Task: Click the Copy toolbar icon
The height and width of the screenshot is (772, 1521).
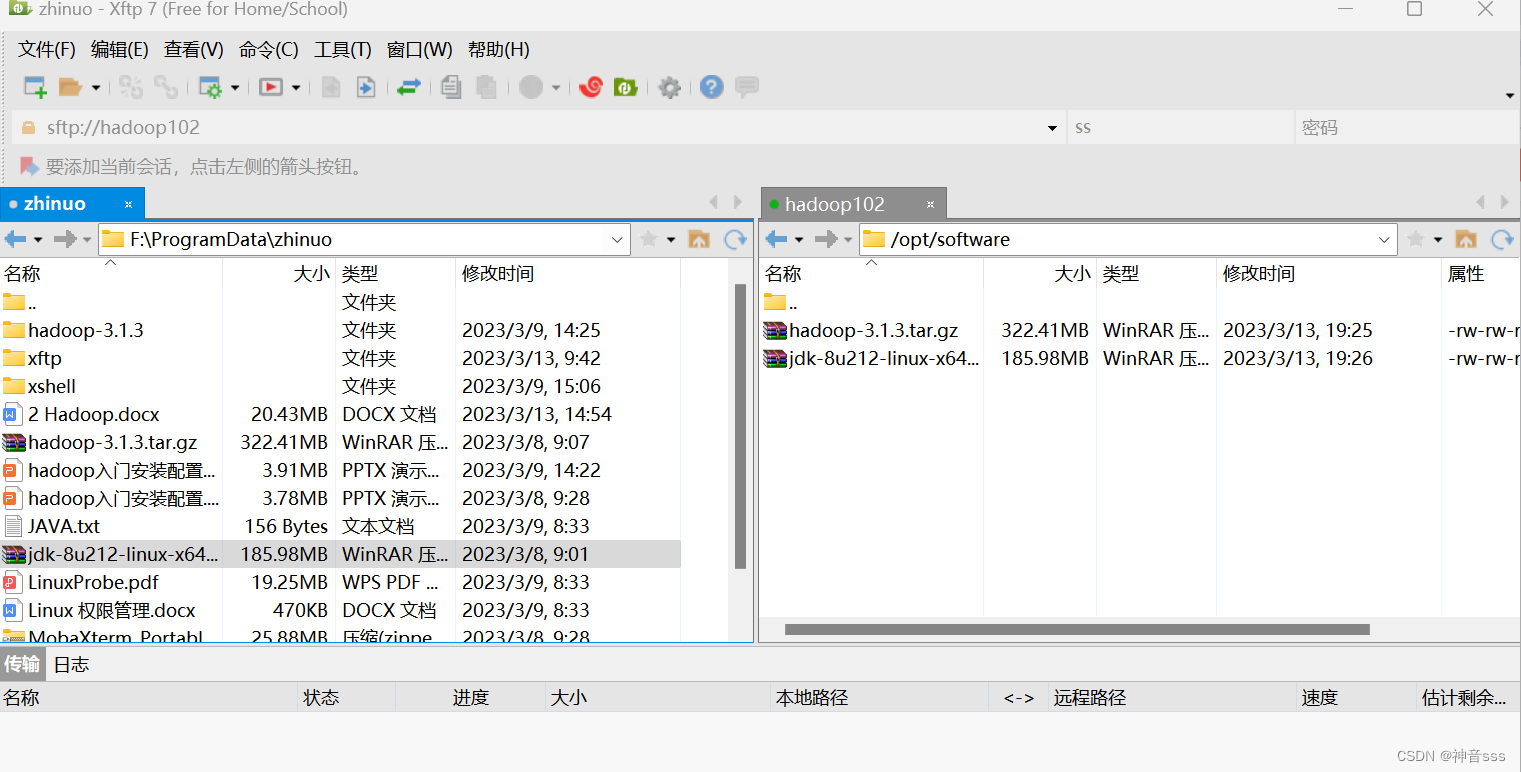Action: tap(451, 87)
